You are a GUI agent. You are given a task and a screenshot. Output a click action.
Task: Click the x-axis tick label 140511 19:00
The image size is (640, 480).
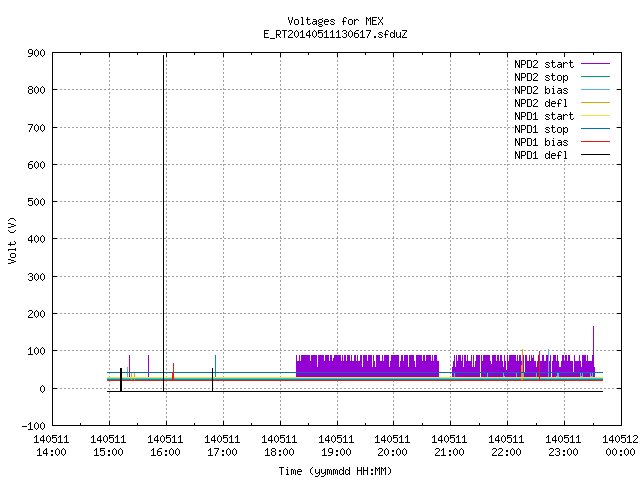coord(336,446)
